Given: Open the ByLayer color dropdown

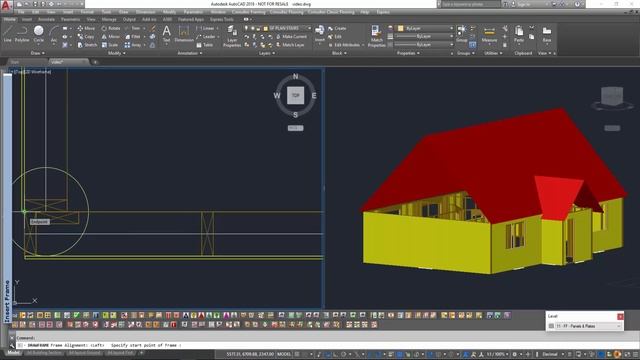Looking at the screenshot, I should [x=425, y=28].
